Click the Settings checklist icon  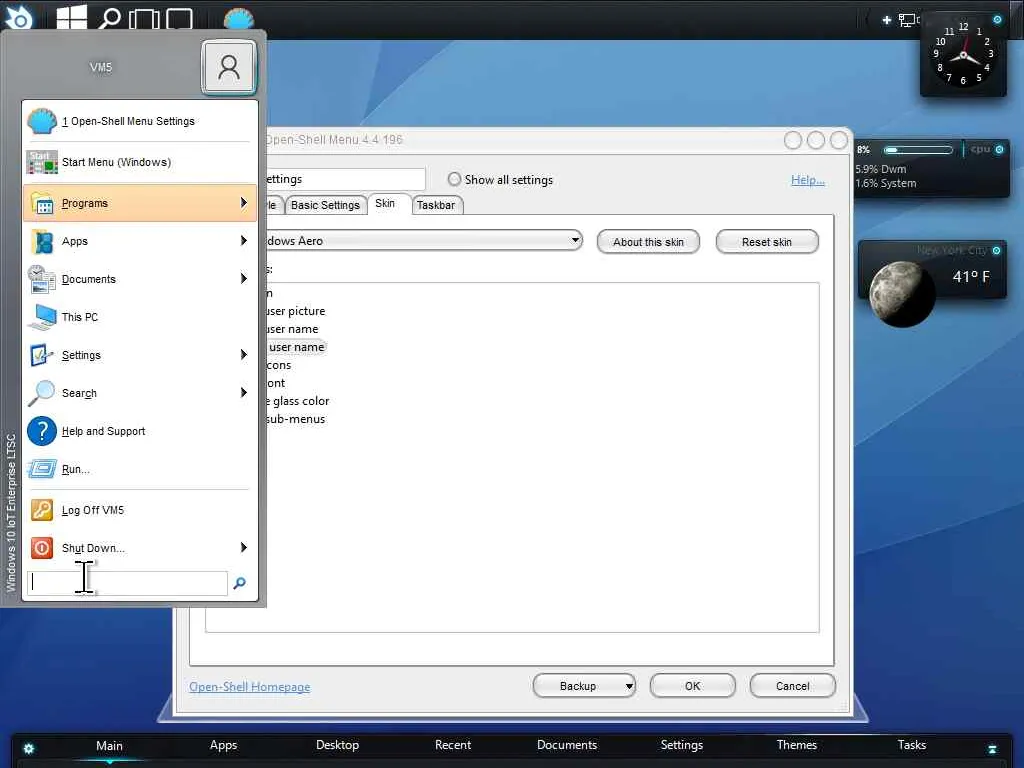pyautogui.click(x=42, y=355)
